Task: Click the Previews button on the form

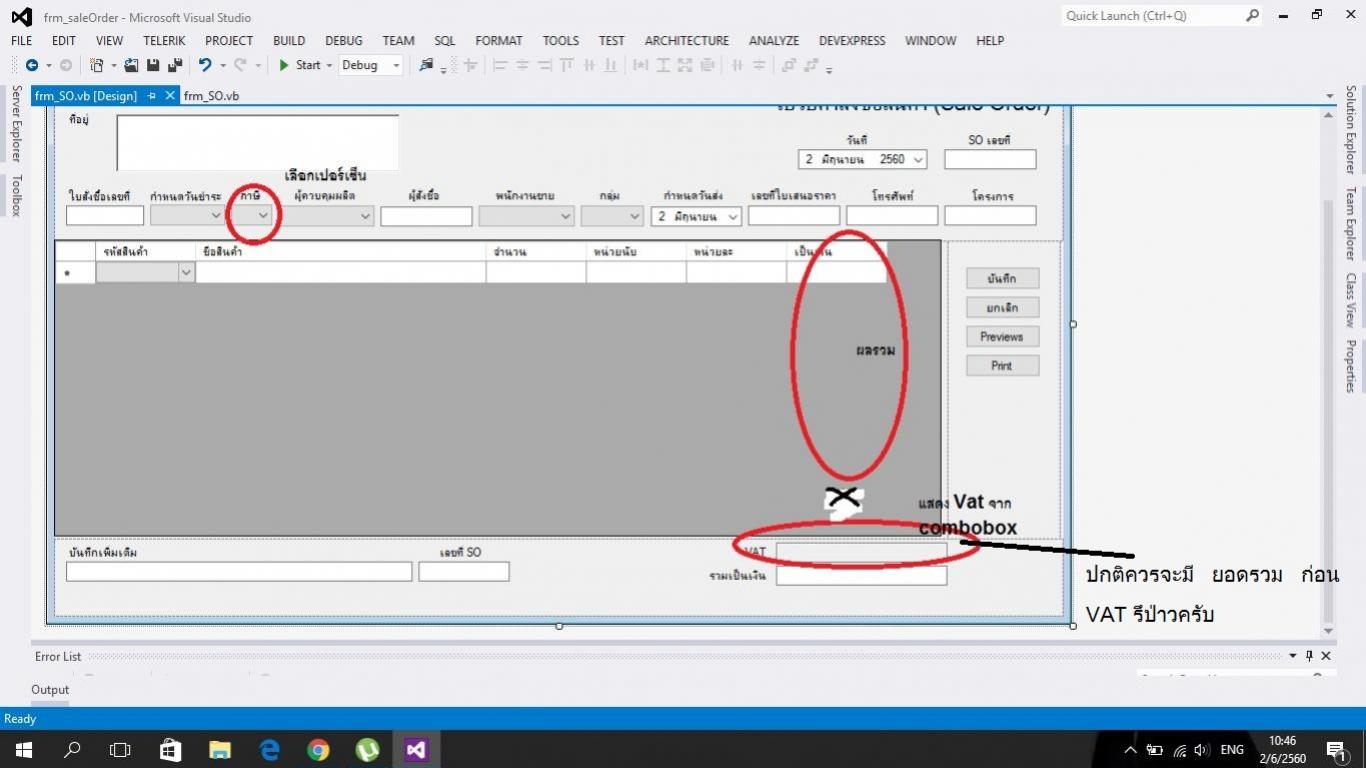Action: pos(1003,336)
